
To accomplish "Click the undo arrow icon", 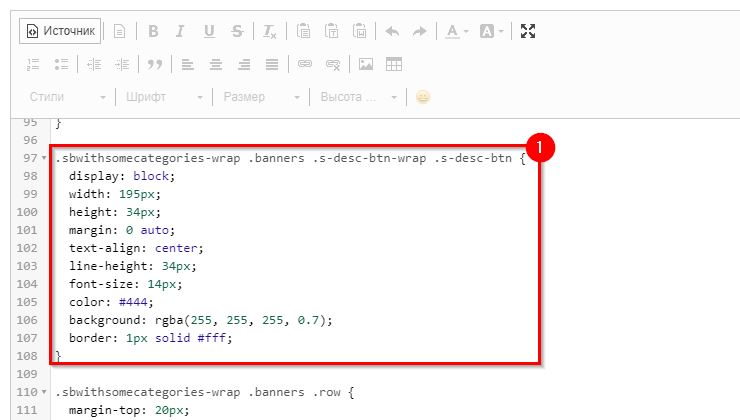I will (392, 31).
